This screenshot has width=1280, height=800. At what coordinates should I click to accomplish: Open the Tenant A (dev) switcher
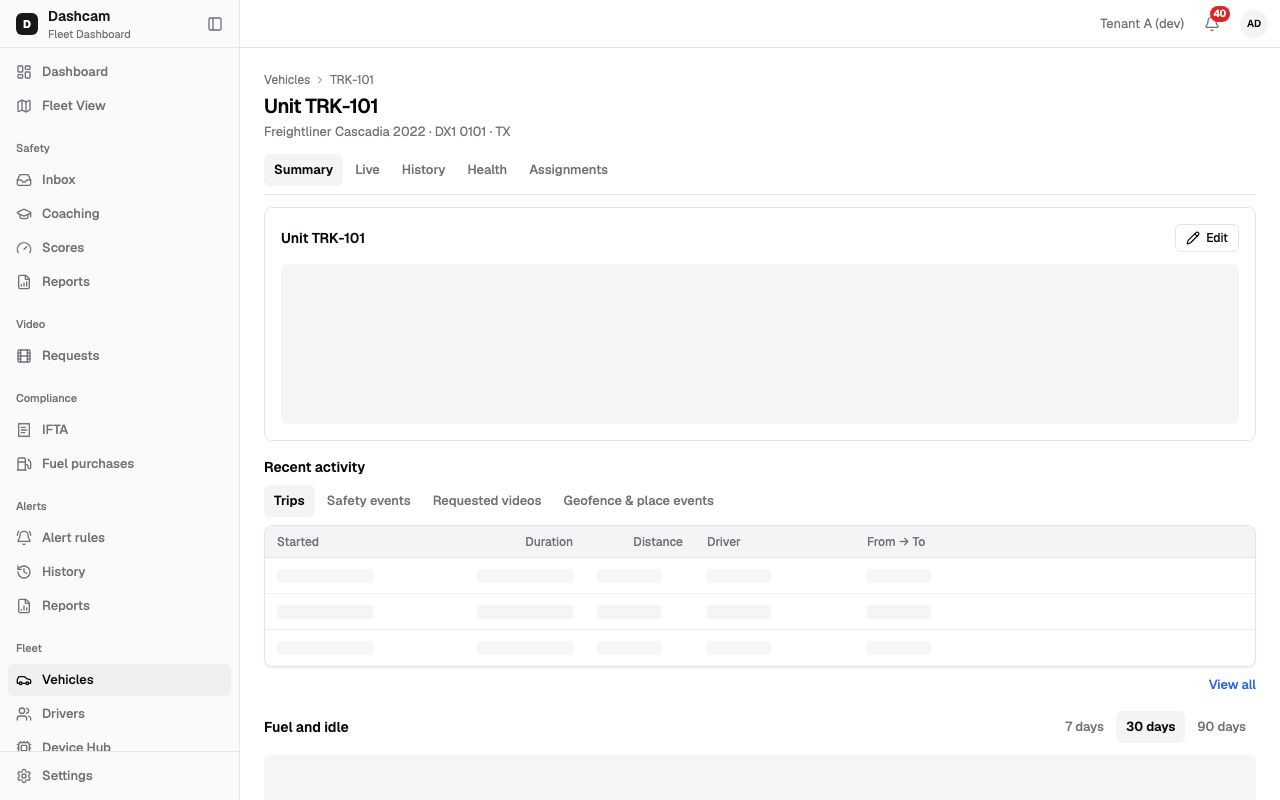tap(1142, 24)
